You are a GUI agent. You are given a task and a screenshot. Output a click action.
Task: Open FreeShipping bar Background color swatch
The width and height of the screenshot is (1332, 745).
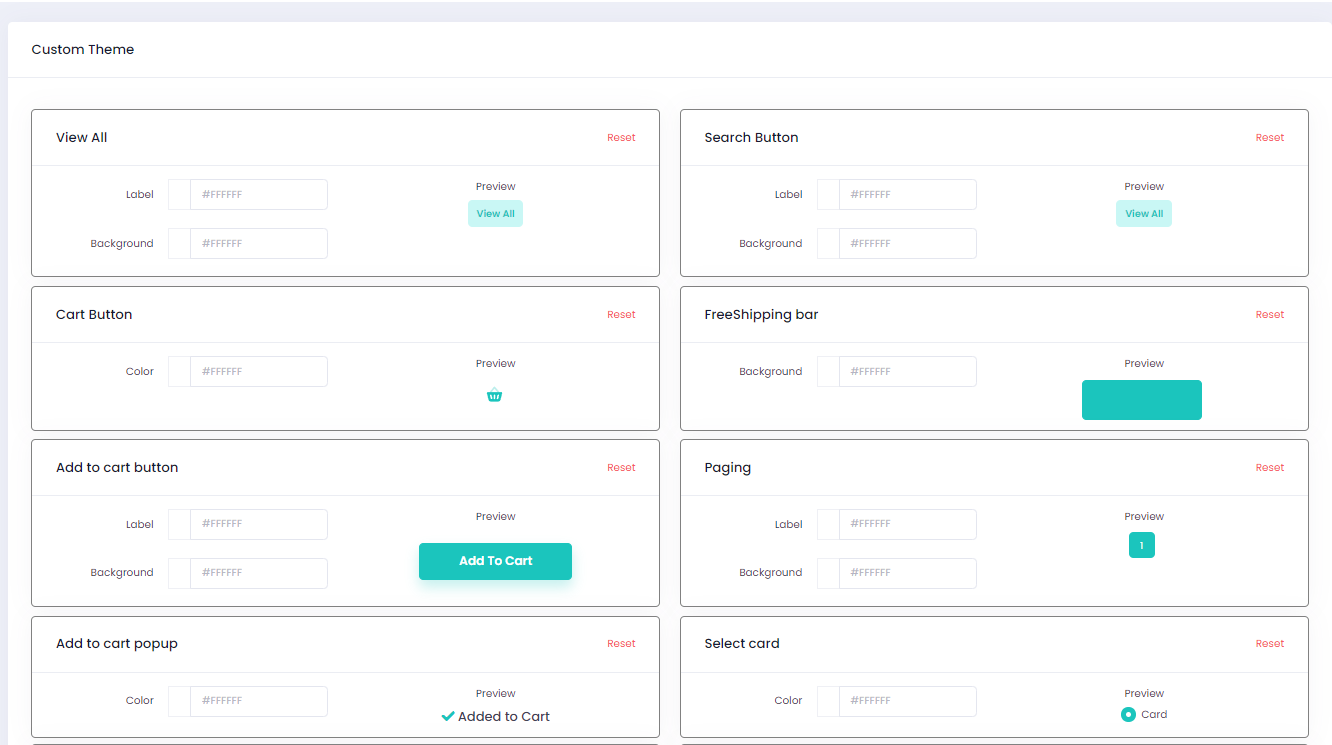coord(828,372)
